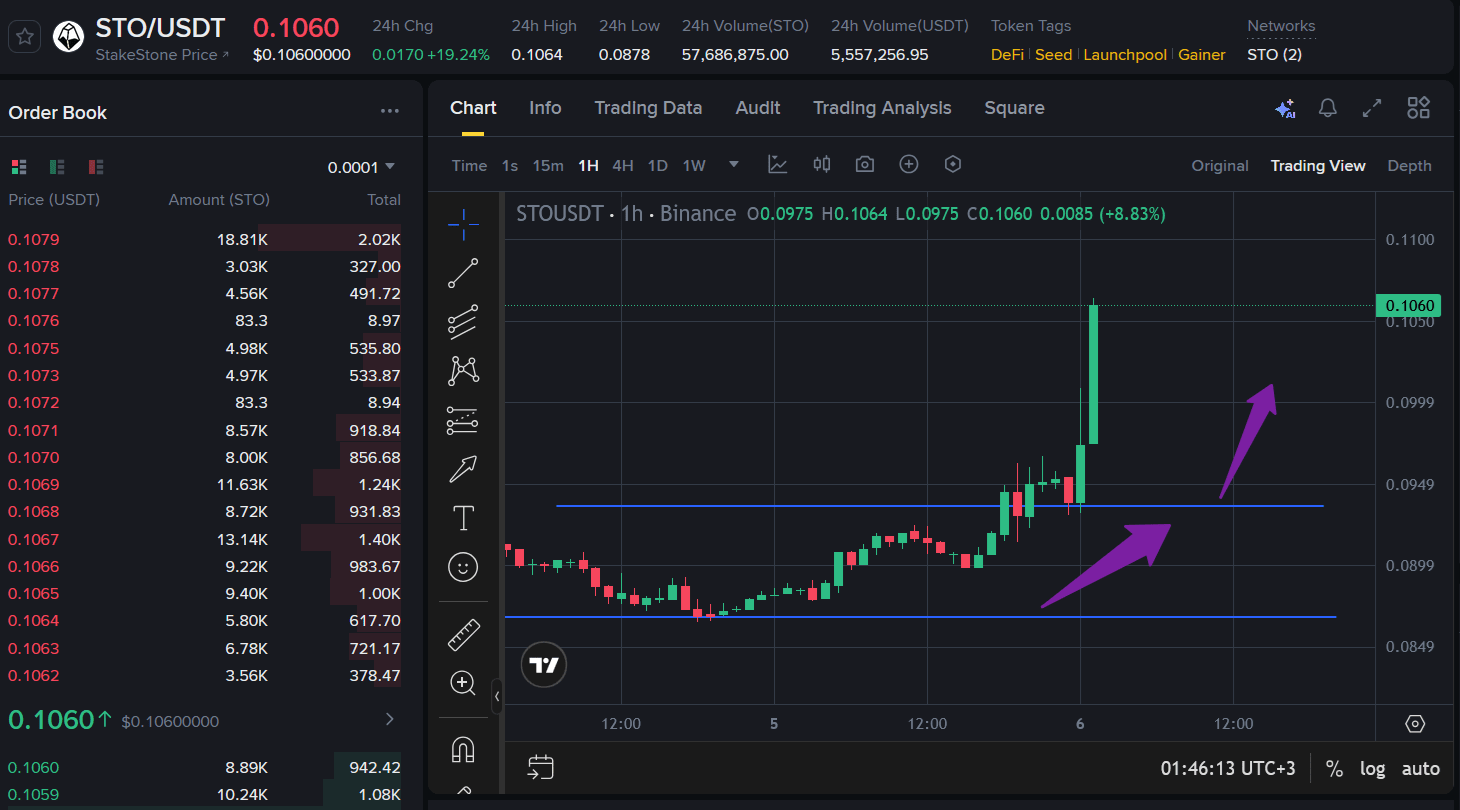Click the Gainer token tag
This screenshot has width=1460, height=810.
1202,55
